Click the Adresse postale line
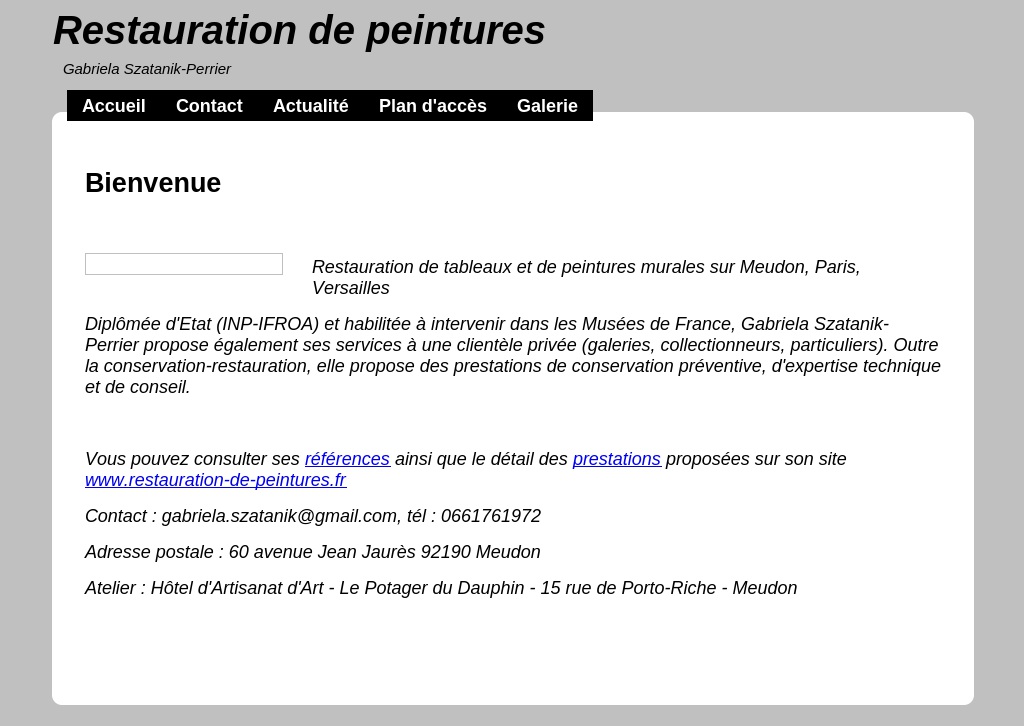Viewport: 1024px width, 726px height. click(313, 552)
